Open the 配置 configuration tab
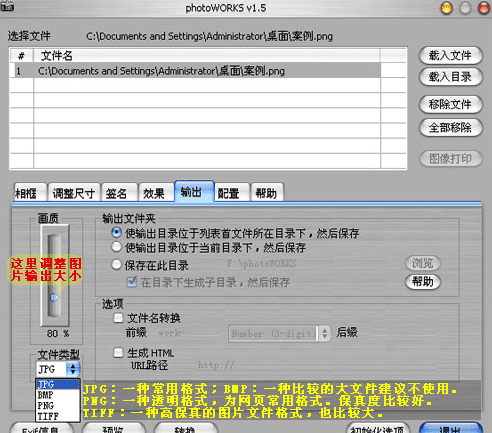This screenshot has width=492, height=433. [232, 193]
